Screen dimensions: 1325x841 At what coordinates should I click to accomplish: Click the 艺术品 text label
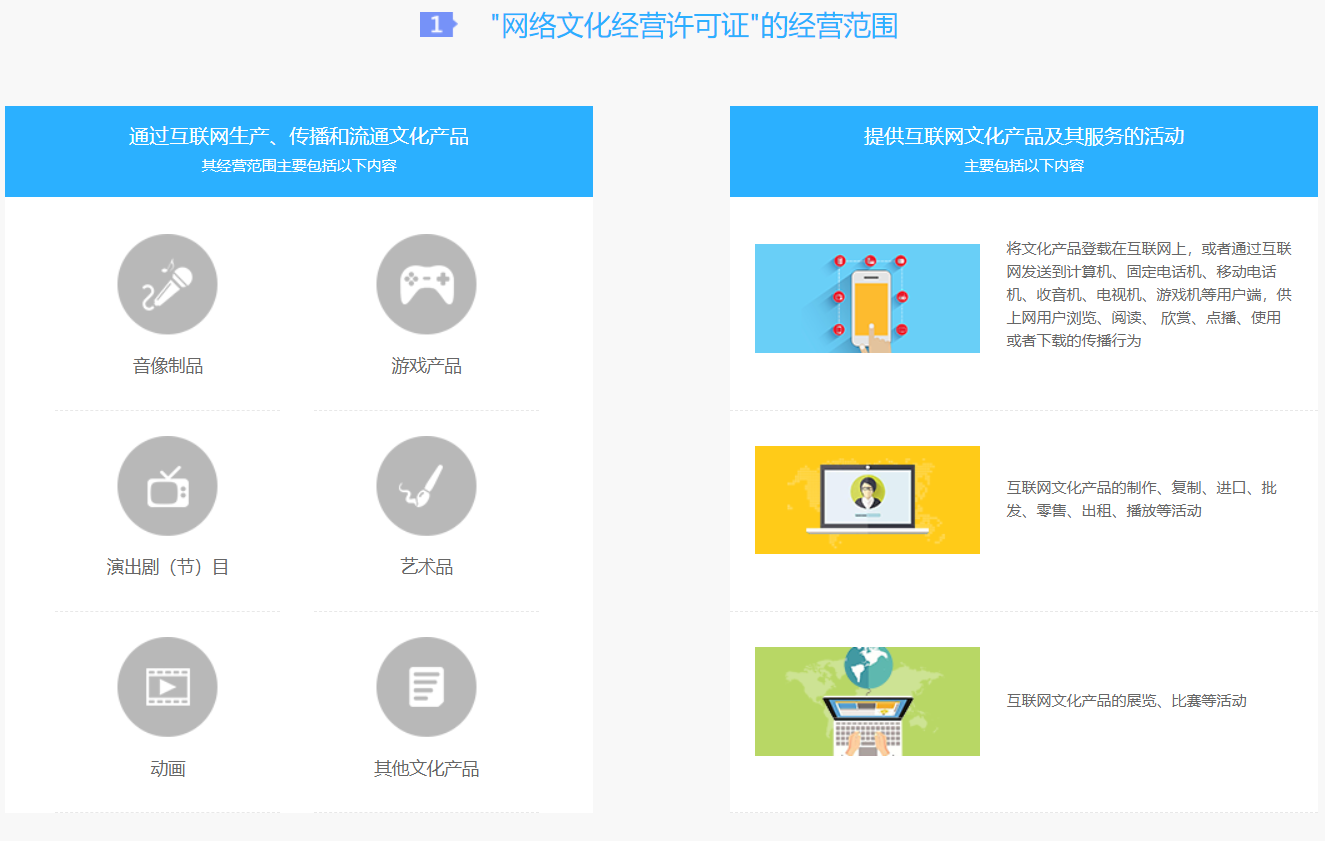pyautogui.click(x=426, y=566)
